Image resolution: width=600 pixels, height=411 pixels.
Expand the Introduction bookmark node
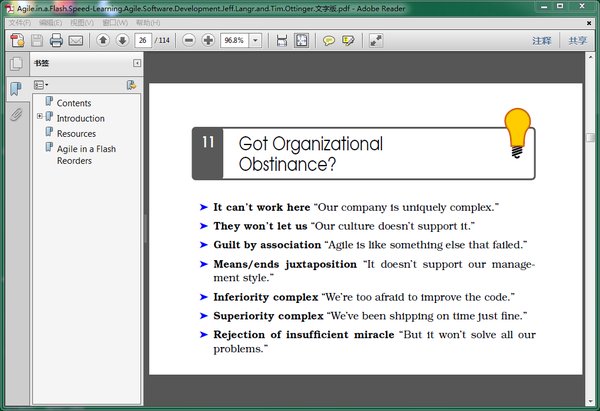(39, 117)
